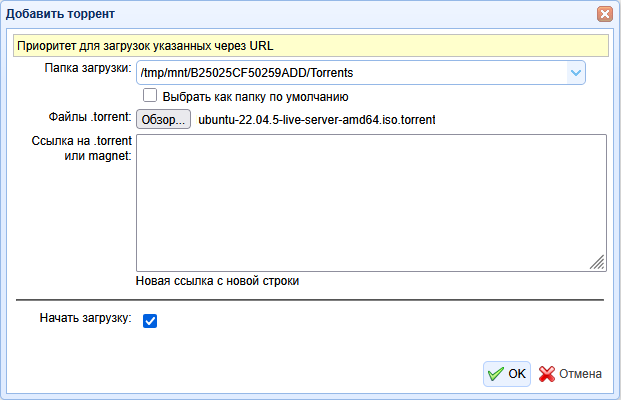621x400 pixels.
Task: Click the red cross icon beside Отмена
Action: [547, 374]
